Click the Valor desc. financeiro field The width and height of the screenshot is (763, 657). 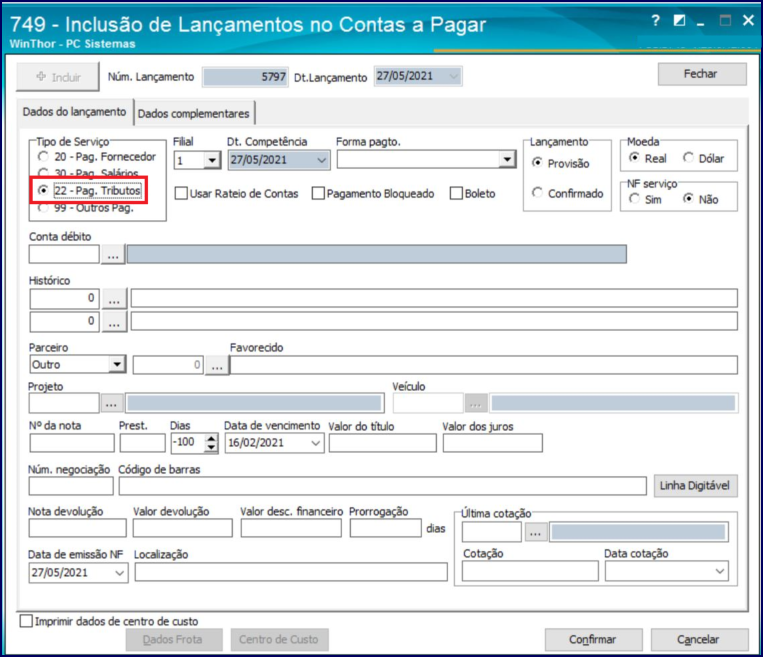click(x=291, y=528)
